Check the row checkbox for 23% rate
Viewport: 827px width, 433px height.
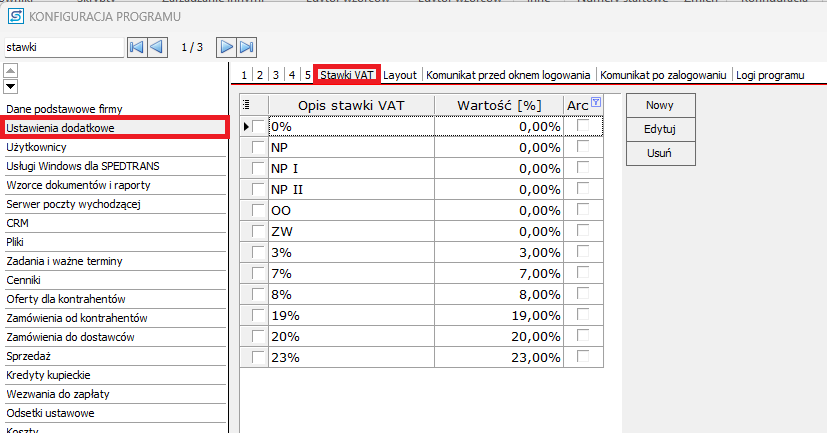coord(259,357)
